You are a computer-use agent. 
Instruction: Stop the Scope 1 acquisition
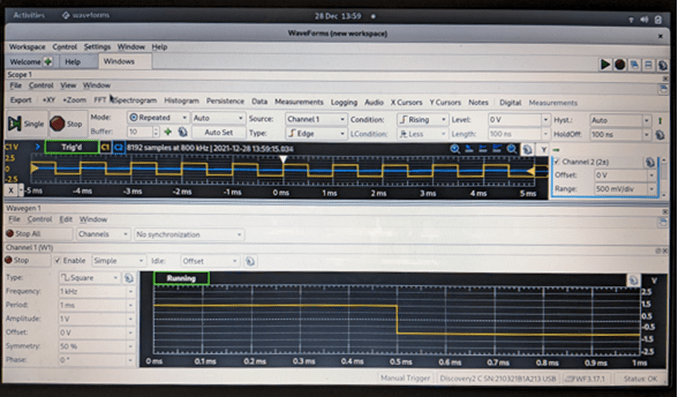pos(66,124)
